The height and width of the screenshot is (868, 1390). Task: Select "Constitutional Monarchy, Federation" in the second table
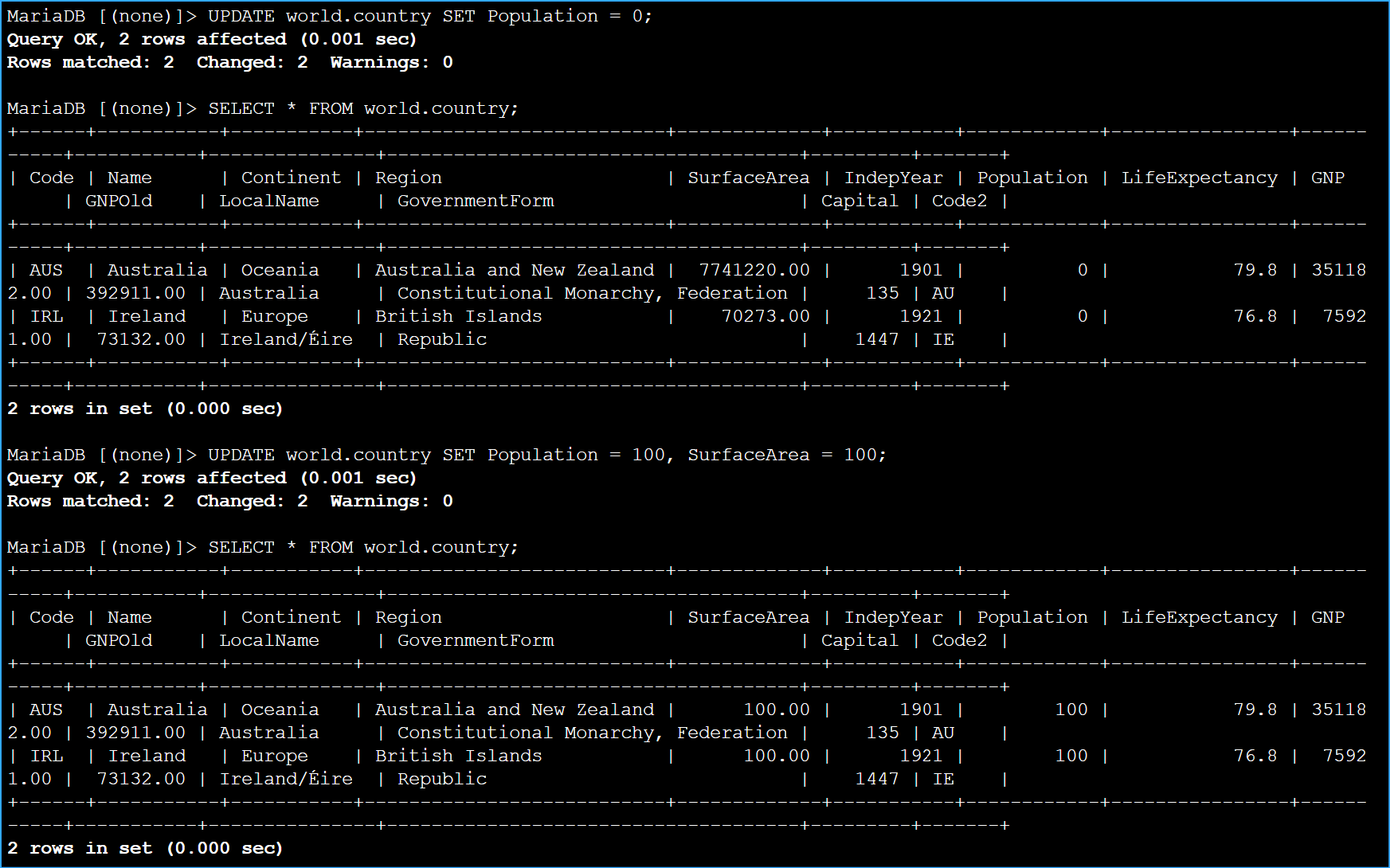592,733
